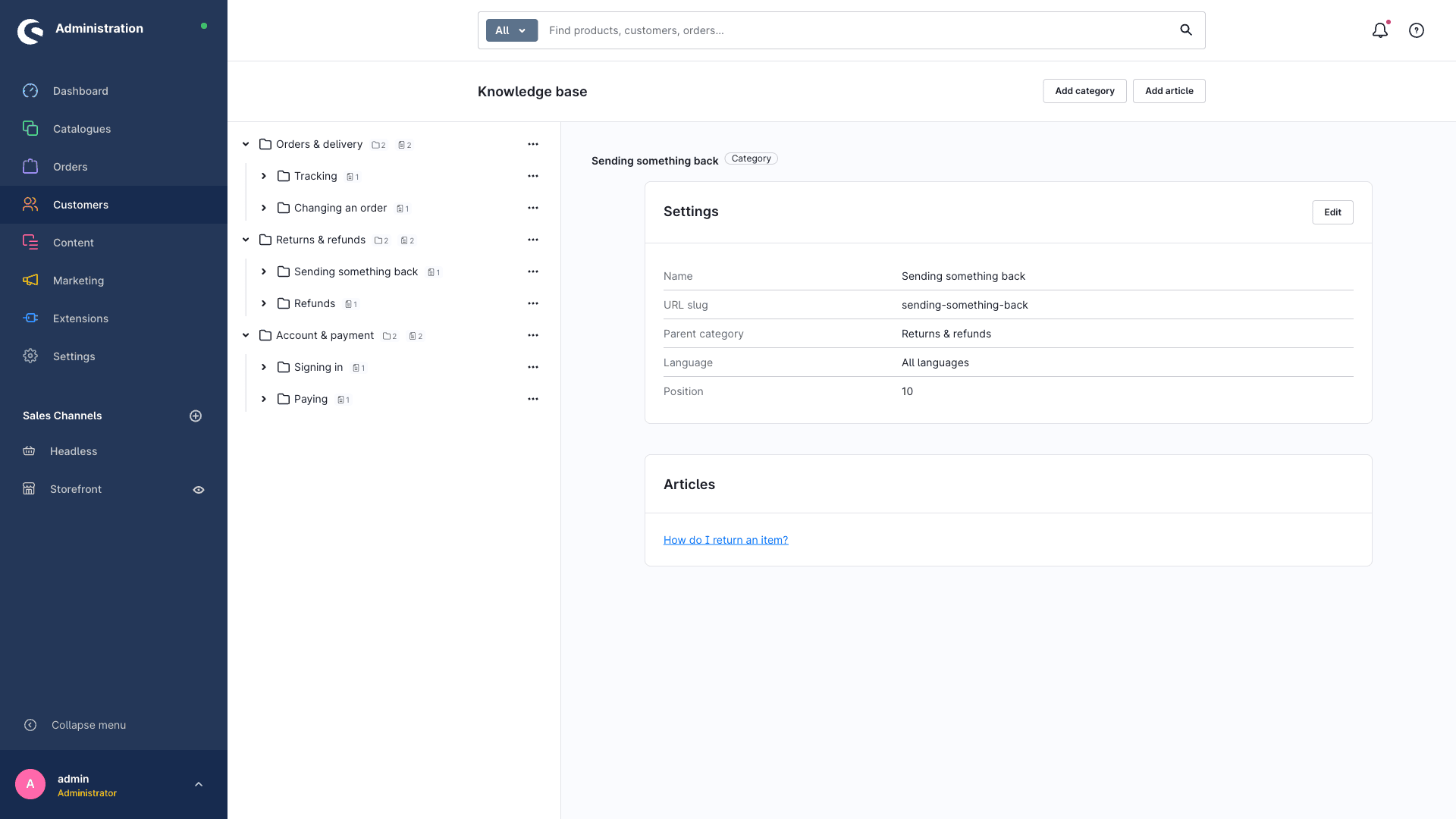Image resolution: width=1456 pixels, height=819 pixels.
Task: Expand the Tracking tree node
Action: click(264, 176)
